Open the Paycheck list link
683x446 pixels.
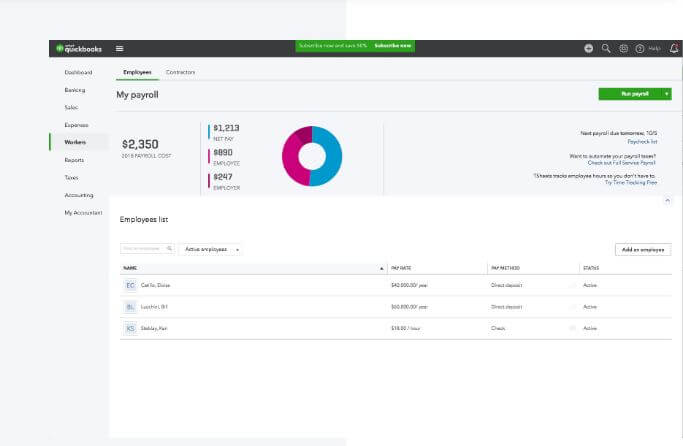(x=642, y=142)
